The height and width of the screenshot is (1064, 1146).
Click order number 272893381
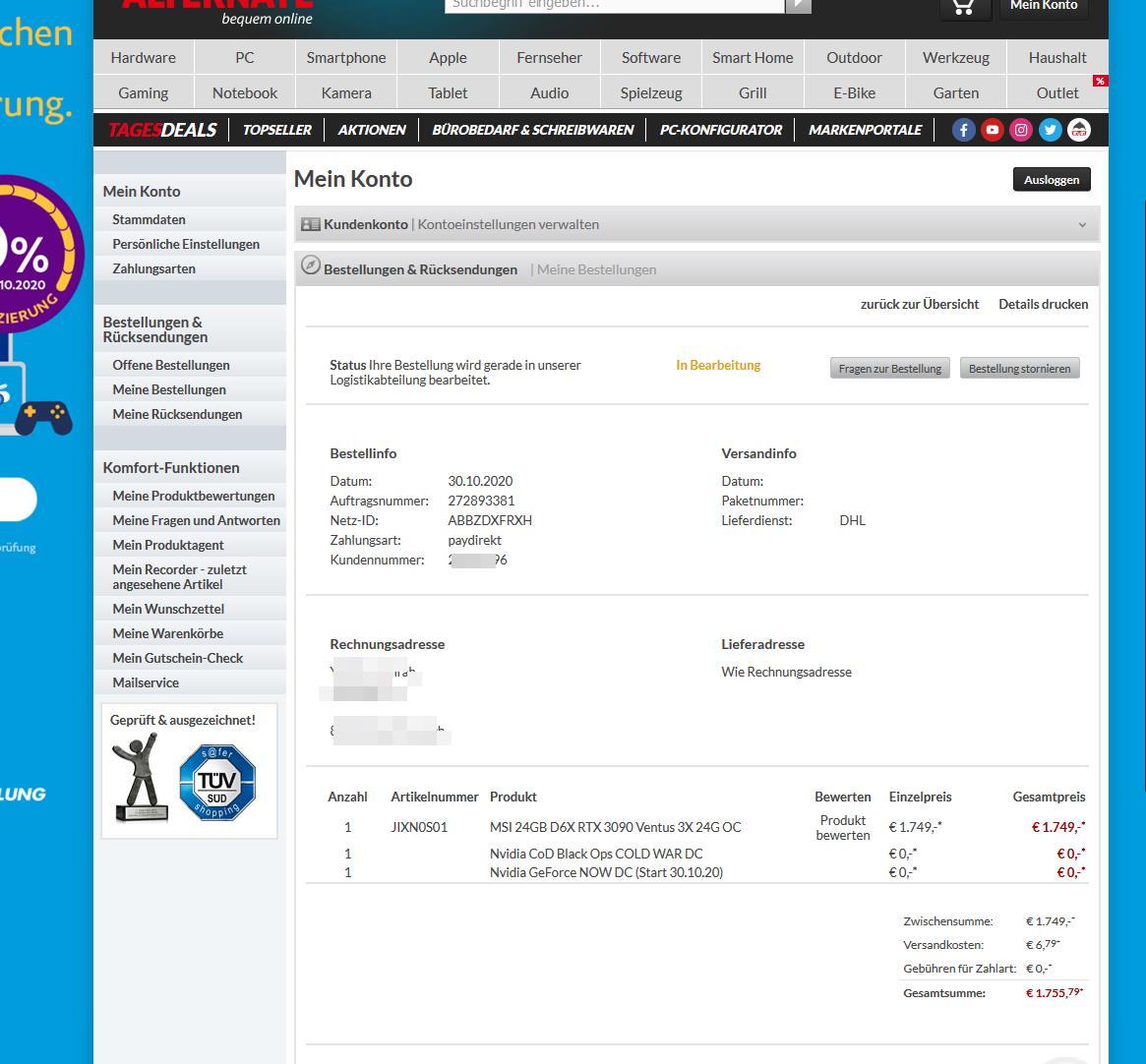point(481,501)
